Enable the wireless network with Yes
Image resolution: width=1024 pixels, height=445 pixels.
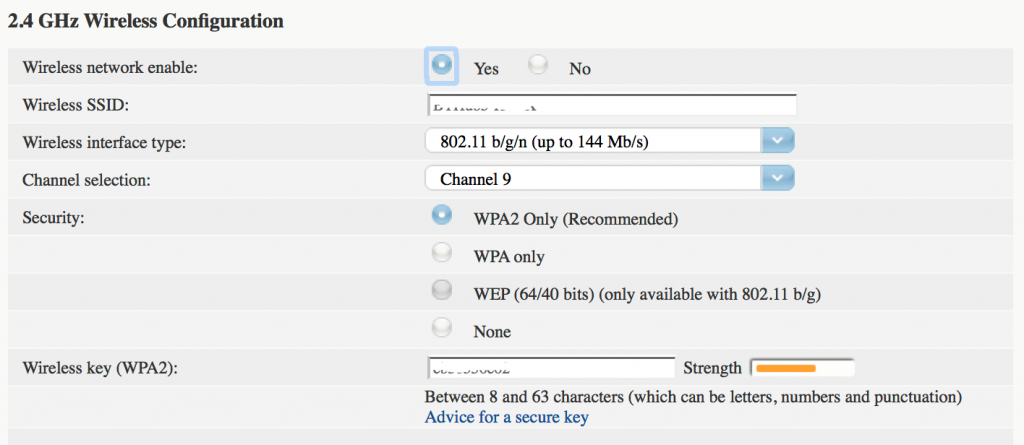click(441, 65)
